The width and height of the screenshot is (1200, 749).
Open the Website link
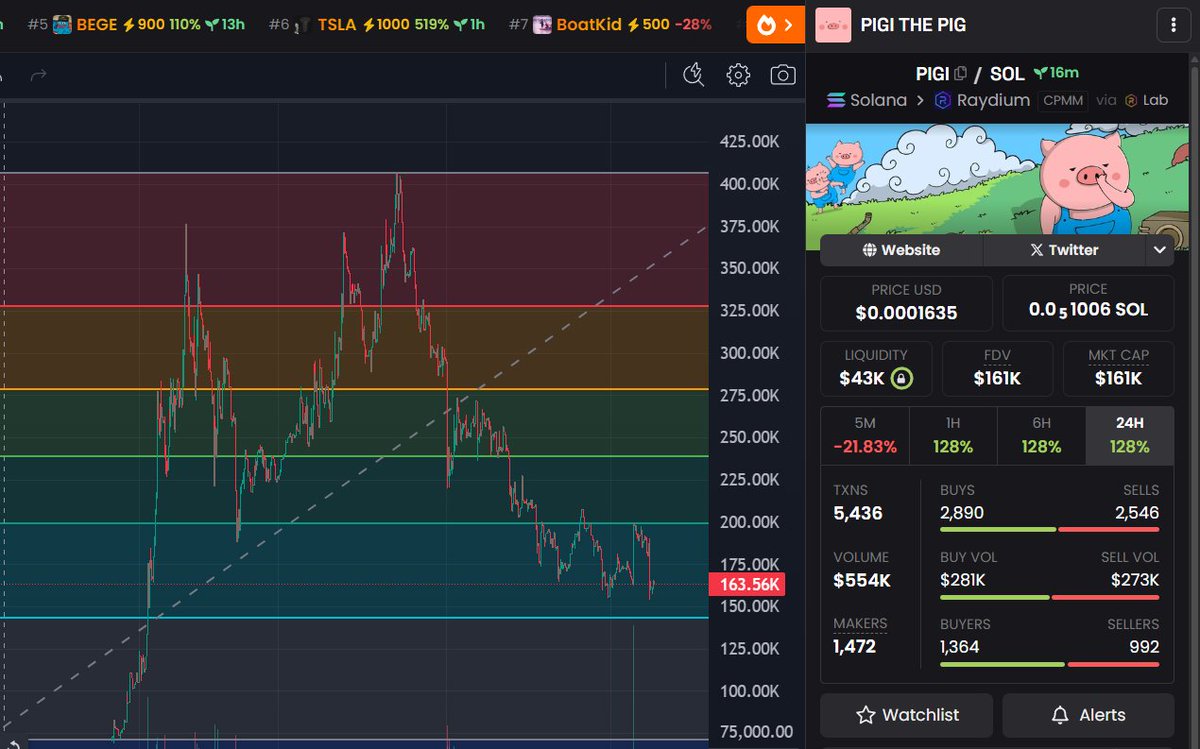point(901,250)
